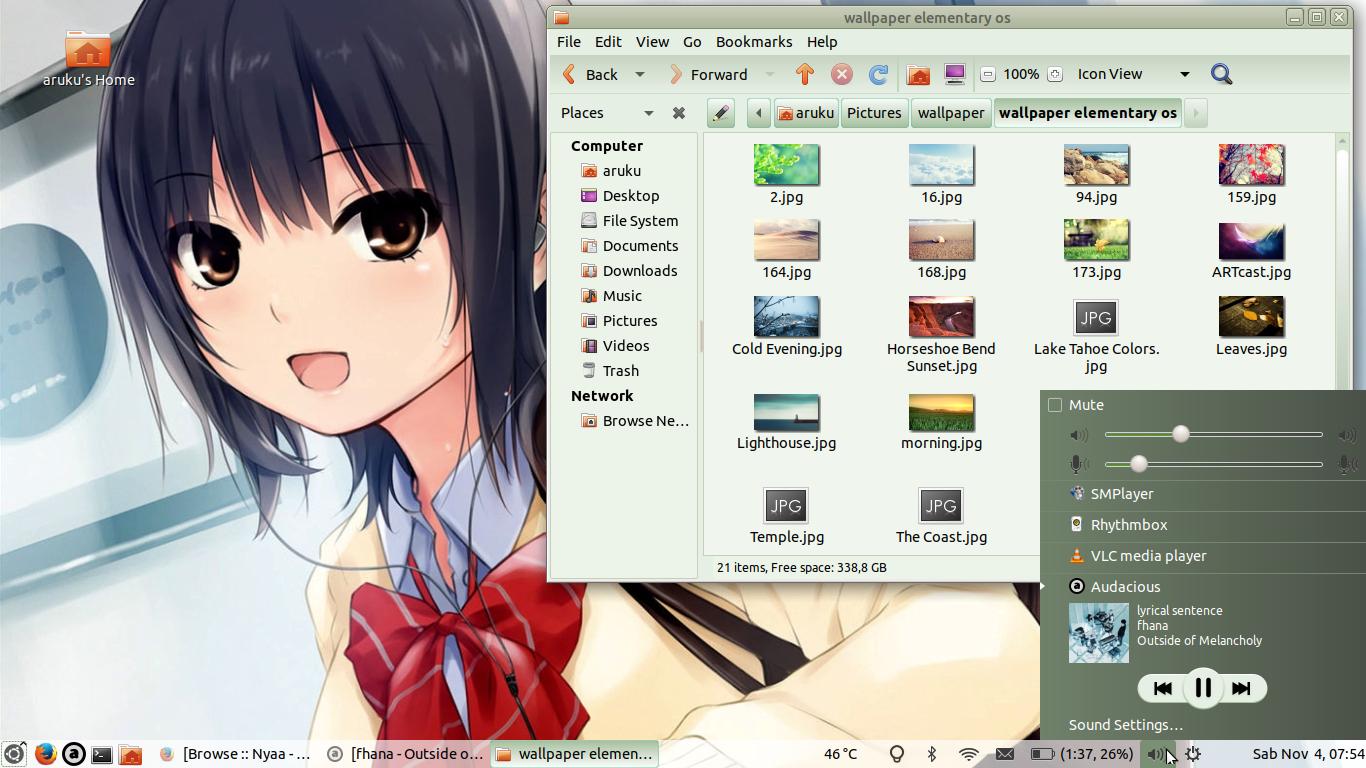Close the Places side pane
Viewport: 1366px width, 768px height.
tap(679, 113)
